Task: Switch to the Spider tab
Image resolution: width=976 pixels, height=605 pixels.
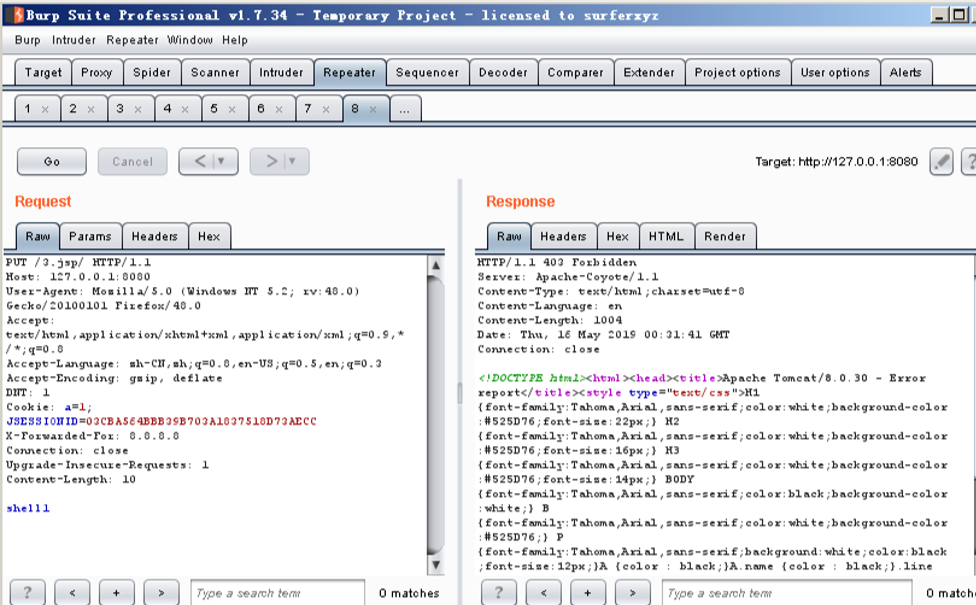Action: click(x=151, y=72)
